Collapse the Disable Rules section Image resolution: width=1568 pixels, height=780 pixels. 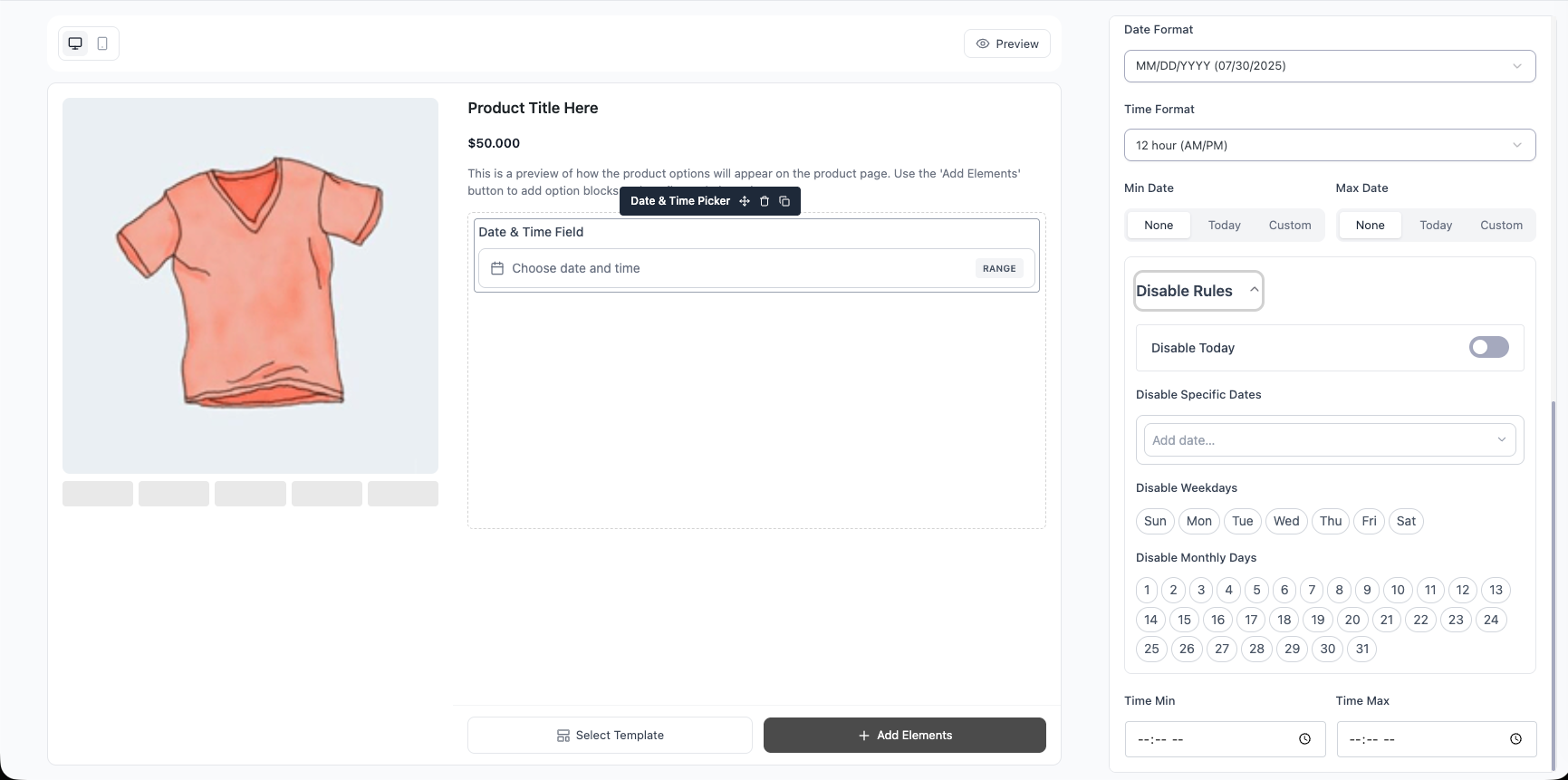(x=1198, y=291)
